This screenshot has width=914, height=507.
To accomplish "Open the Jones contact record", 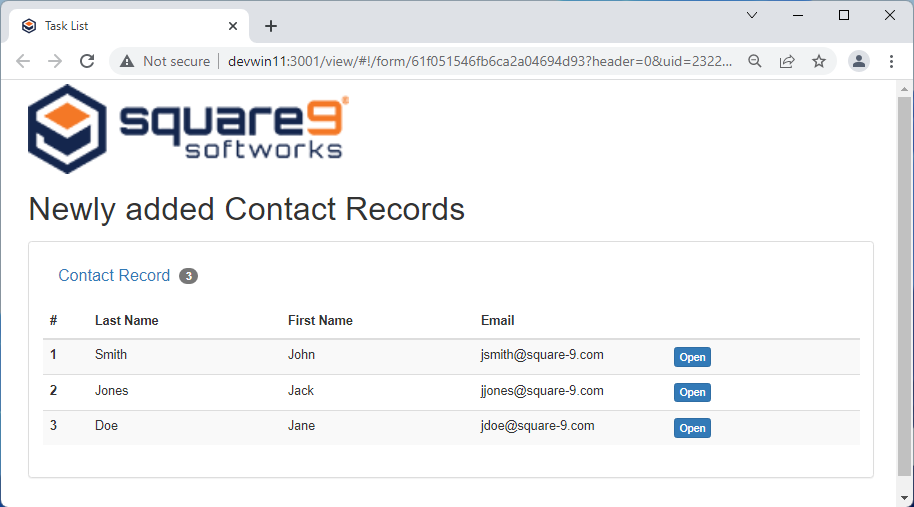I will 692,392.
